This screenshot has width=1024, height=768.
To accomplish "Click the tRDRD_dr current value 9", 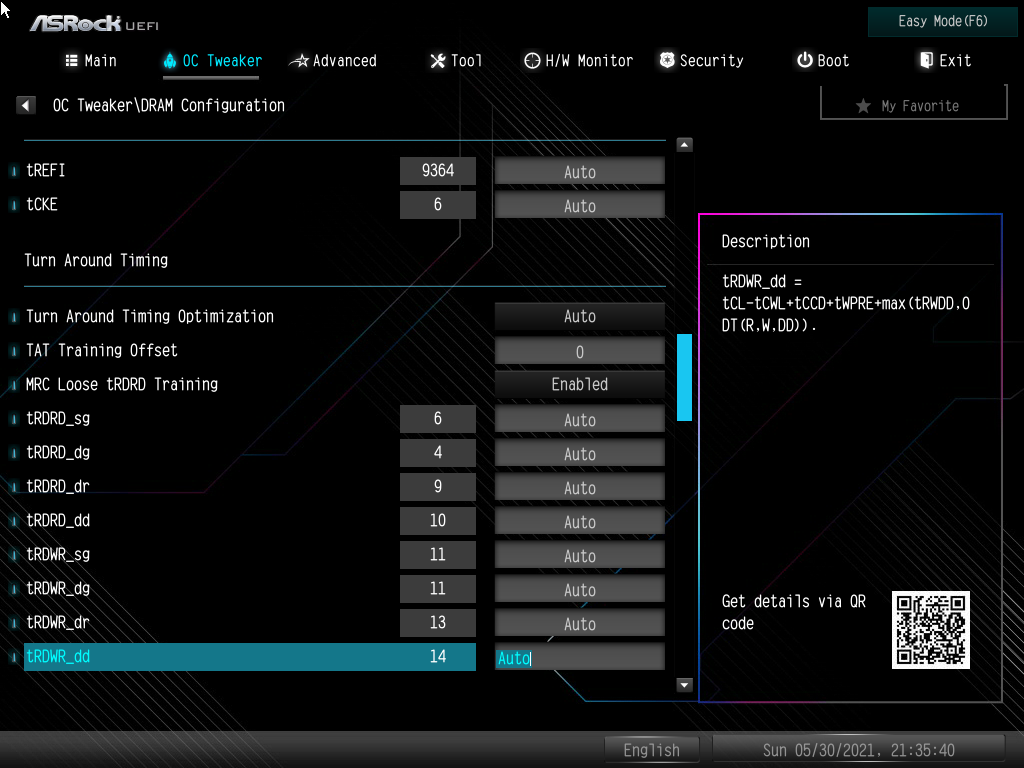I will [438, 487].
